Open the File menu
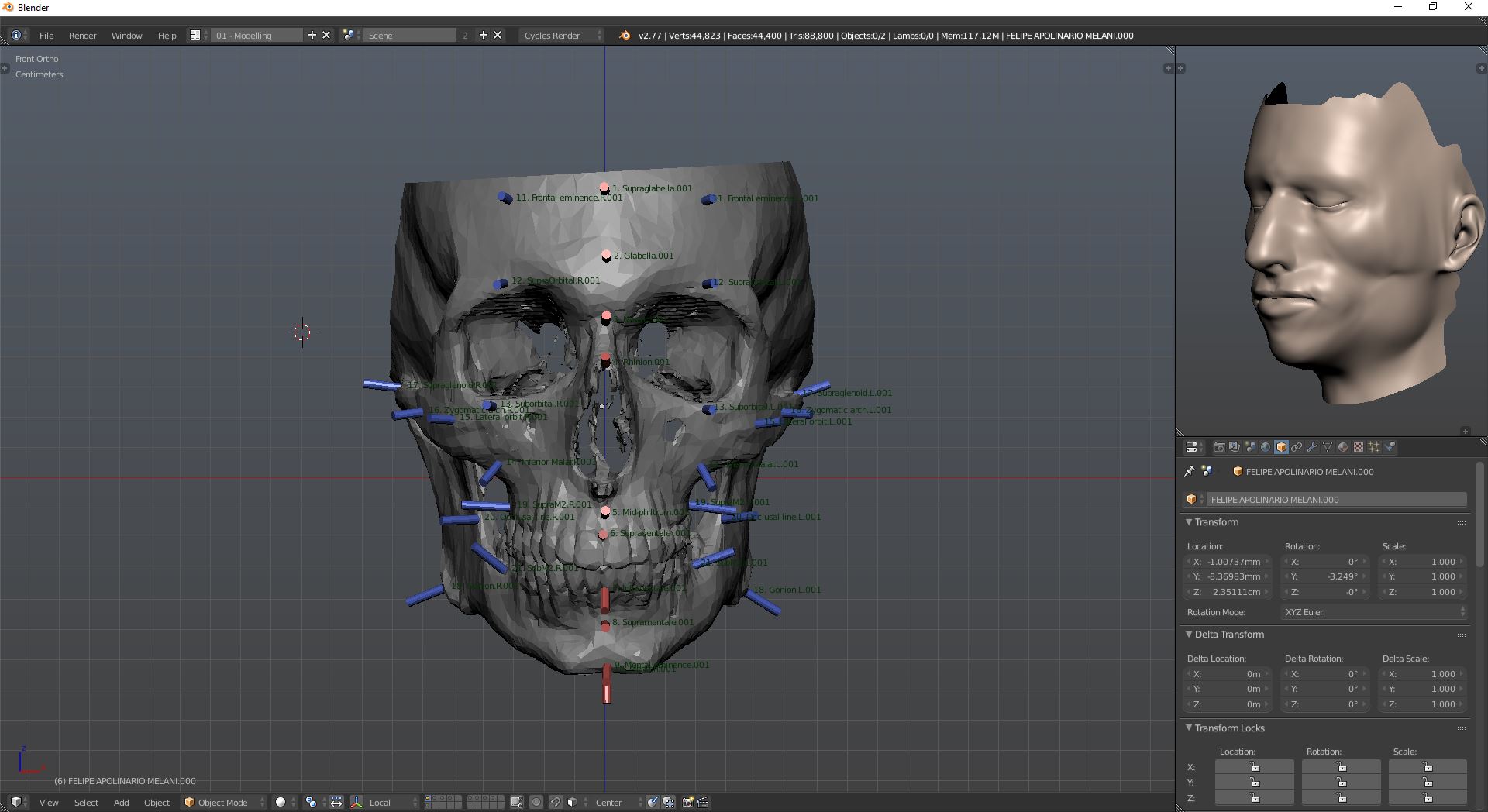Screen dimensions: 1488x812 point(46,36)
